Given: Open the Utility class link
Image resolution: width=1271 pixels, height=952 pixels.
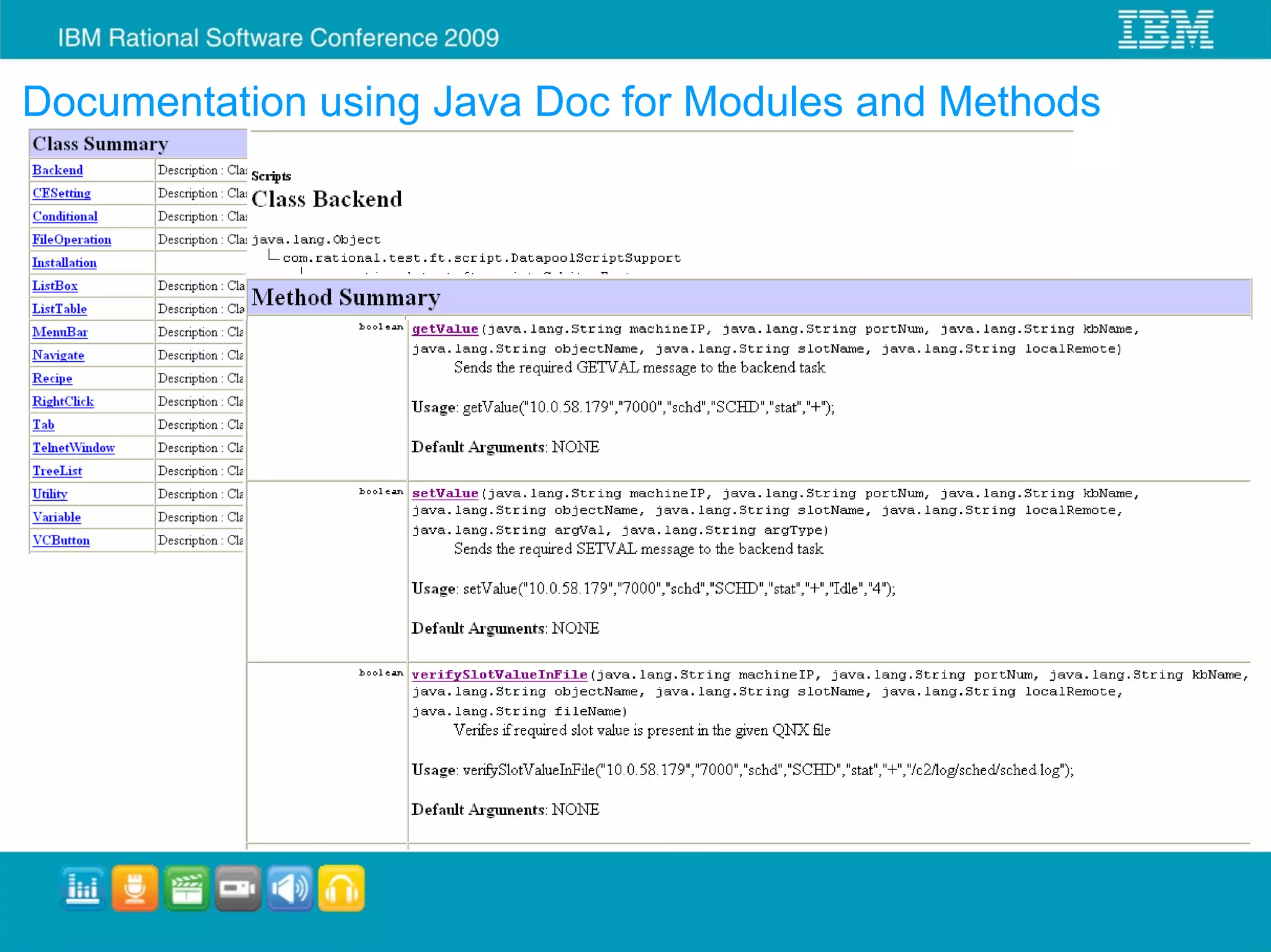Looking at the screenshot, I should click(x=50, y=494).
